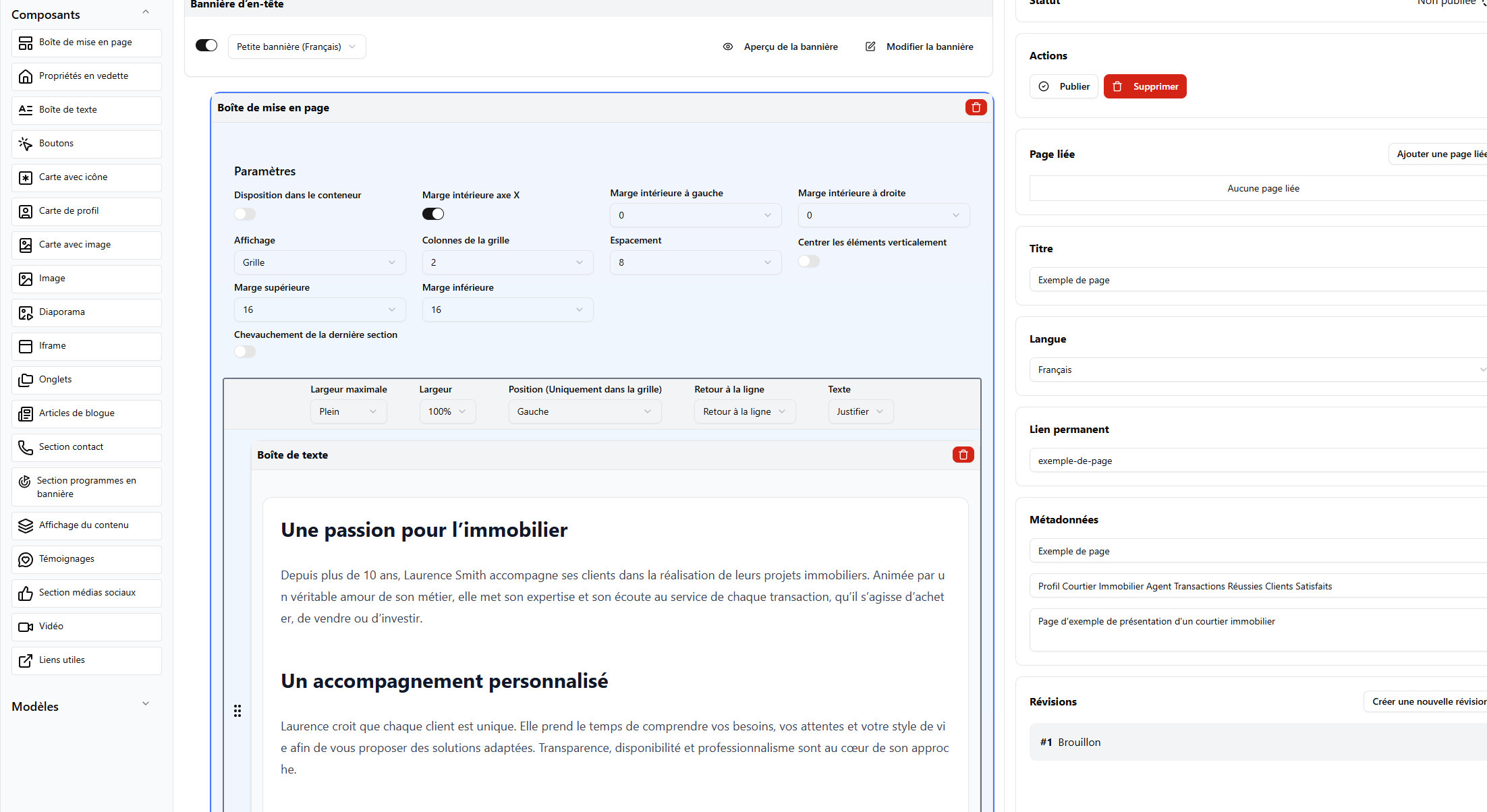Click the eye icon for Aperçu de la bannière
The height and width of the screenshot is (812, 1487).
728,47
